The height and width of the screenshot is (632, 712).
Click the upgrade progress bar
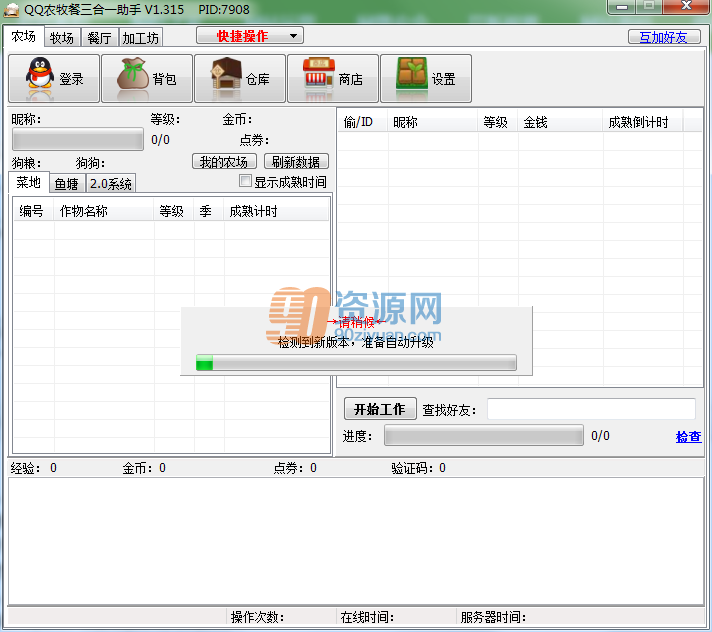(x=356, y=363)
